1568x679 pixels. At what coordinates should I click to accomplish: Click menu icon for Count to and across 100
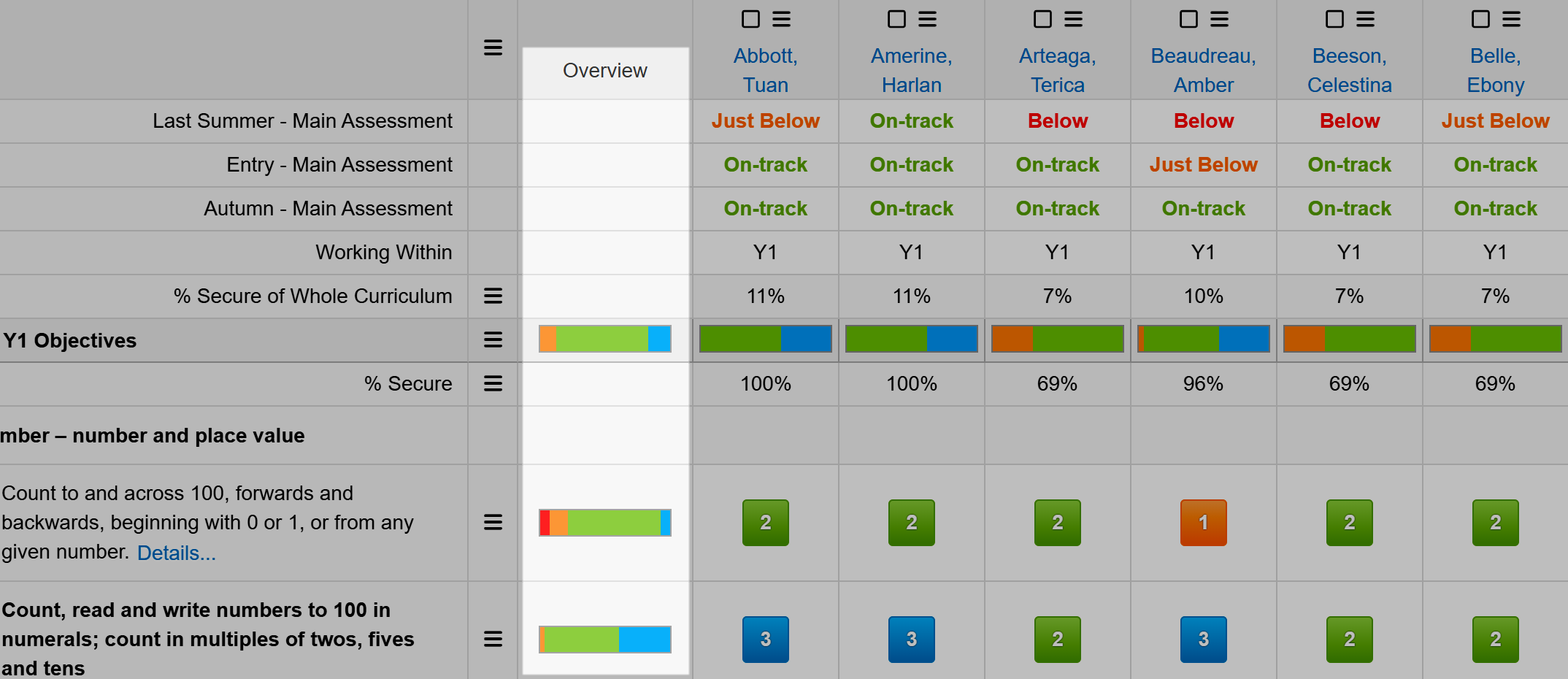tap(493, 522)
